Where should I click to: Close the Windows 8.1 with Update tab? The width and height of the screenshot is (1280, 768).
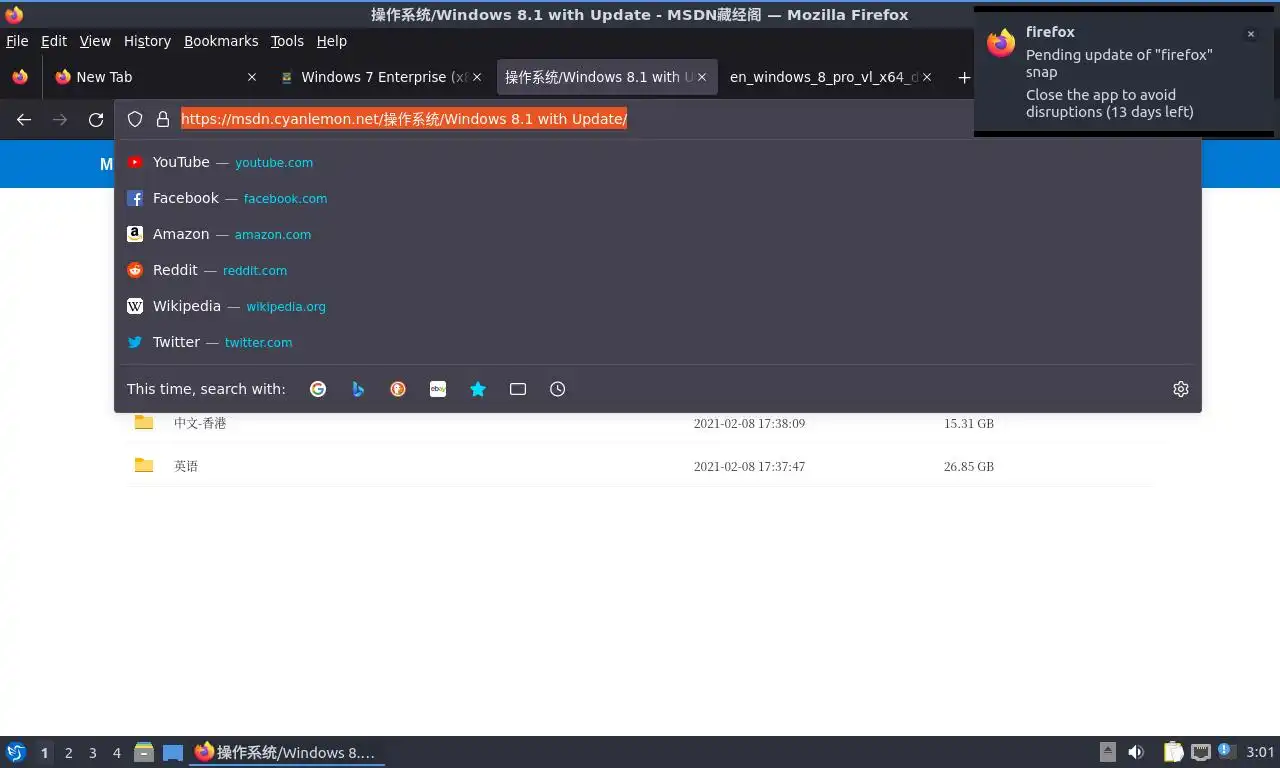click(702, 77)
